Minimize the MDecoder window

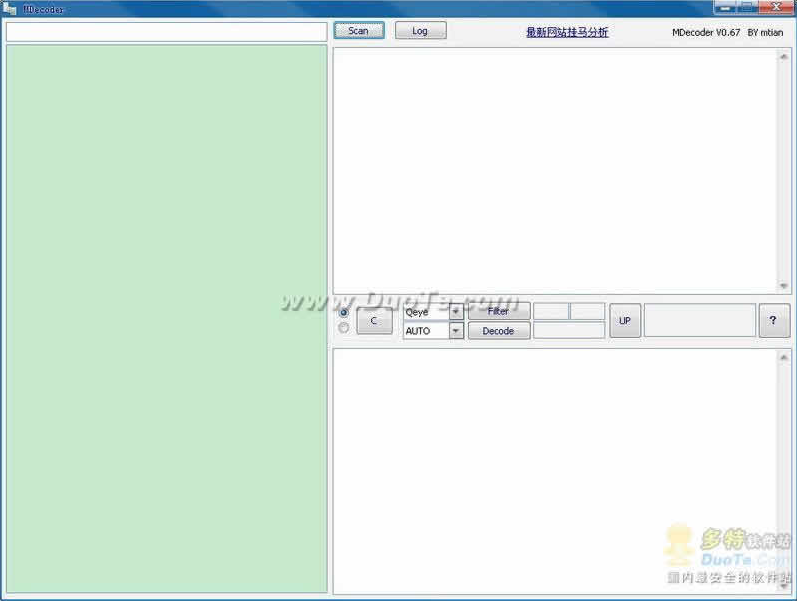[x=724, y=7]
